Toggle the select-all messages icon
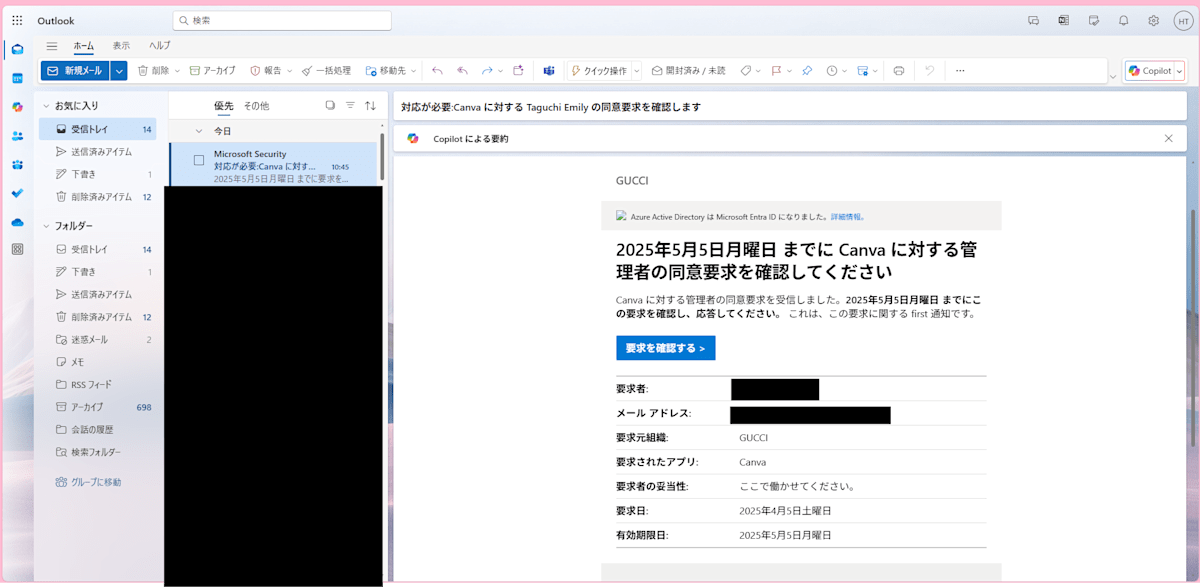Screen dimensions: 1200x587 (x=330, y=105)
